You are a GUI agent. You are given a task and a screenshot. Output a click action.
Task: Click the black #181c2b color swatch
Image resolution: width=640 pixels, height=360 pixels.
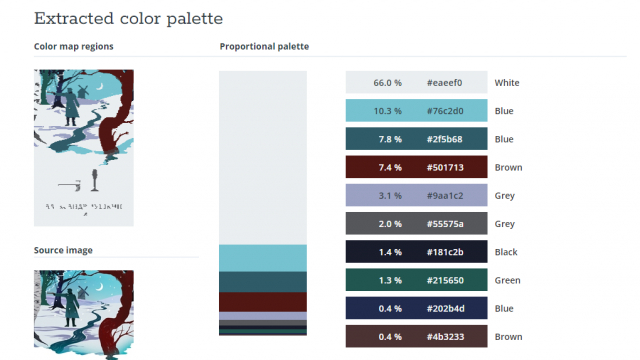pyautogui.click(x=416, y=251)
